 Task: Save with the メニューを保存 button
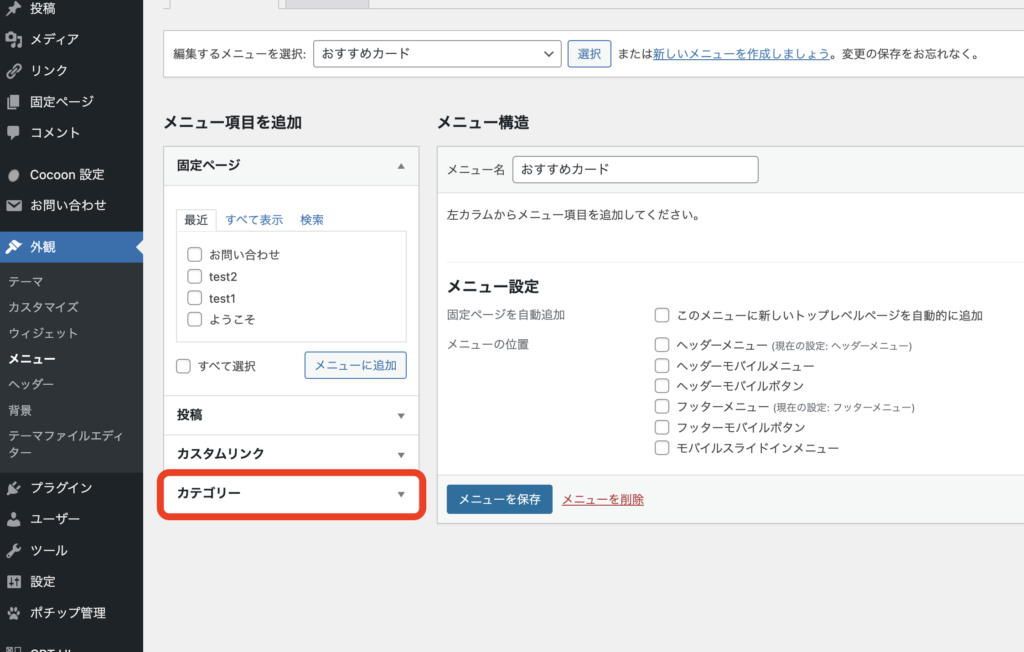pos(500,499)
